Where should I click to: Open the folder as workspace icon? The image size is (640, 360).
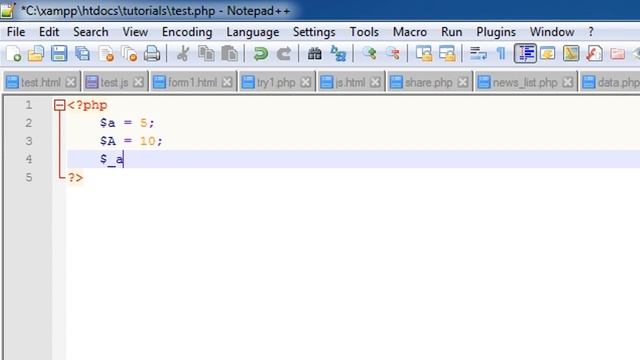coord(618,54)
